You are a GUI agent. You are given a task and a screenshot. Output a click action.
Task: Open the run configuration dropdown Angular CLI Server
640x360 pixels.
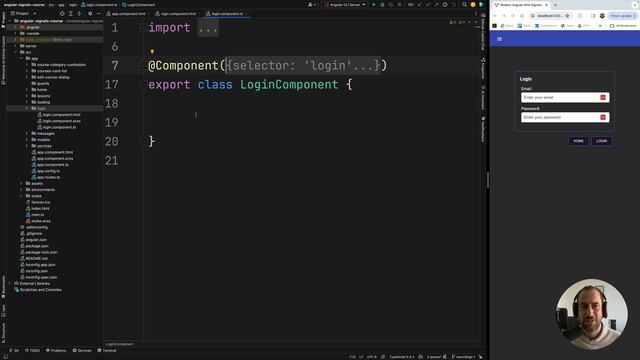(x=345, y=4)
